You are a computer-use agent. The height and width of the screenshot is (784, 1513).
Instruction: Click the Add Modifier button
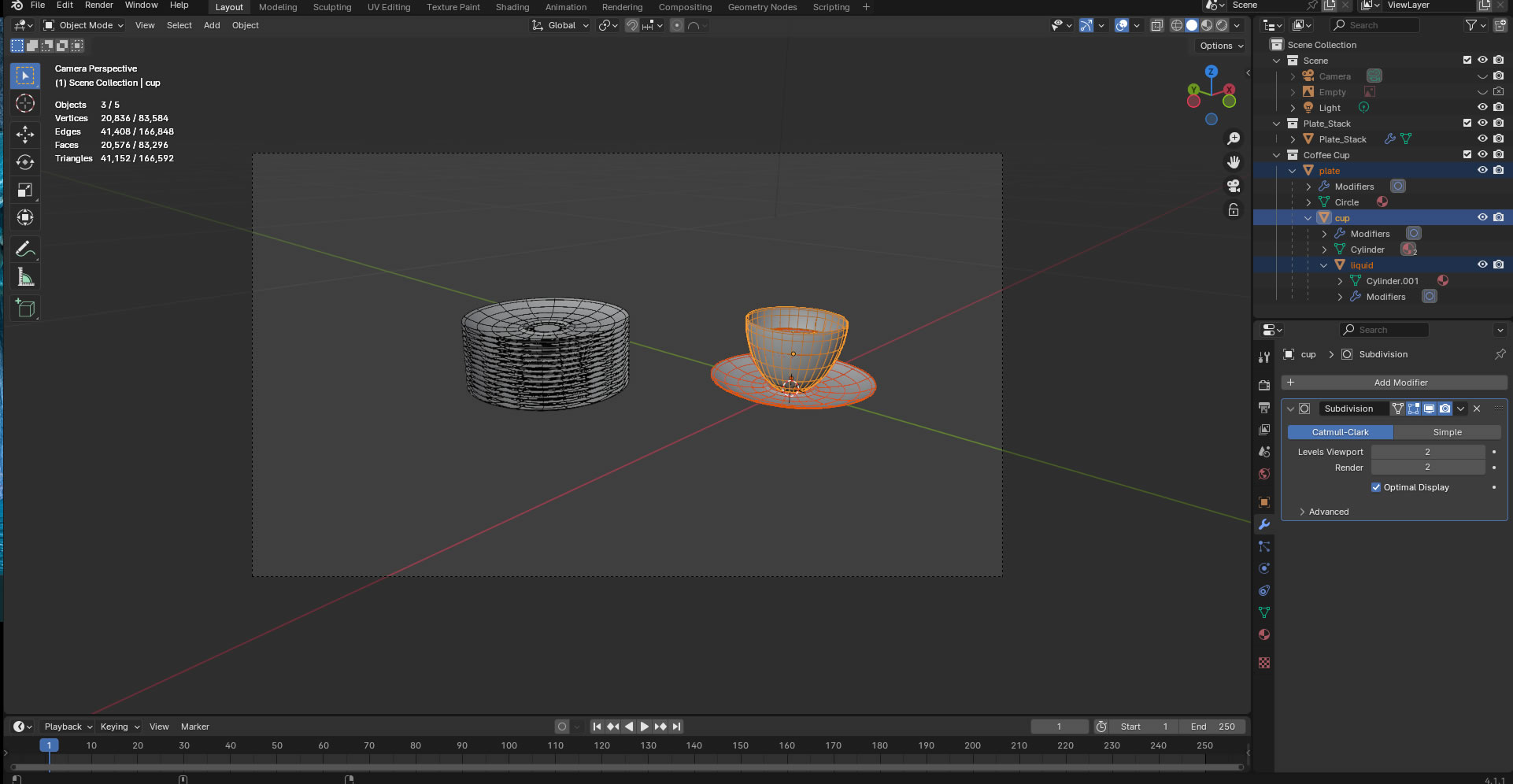click(x=1394, y=383)
